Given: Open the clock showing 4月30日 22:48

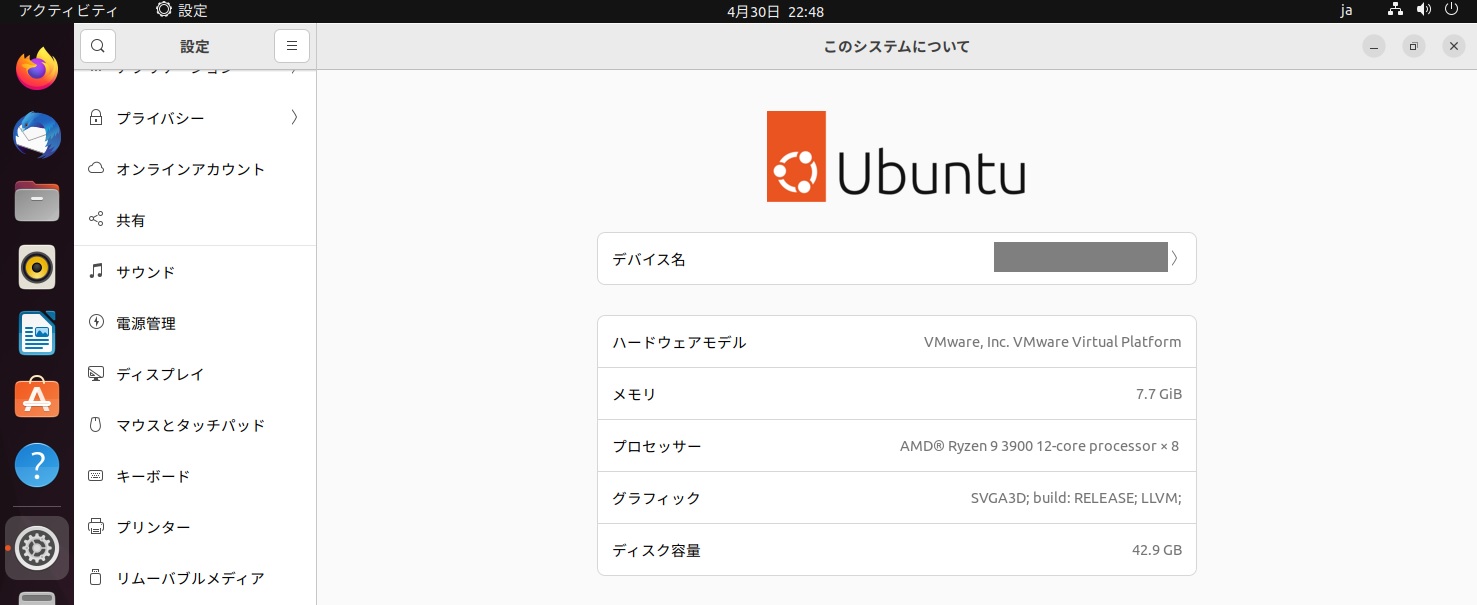Looking at the screenshot, I should [775, 11].
